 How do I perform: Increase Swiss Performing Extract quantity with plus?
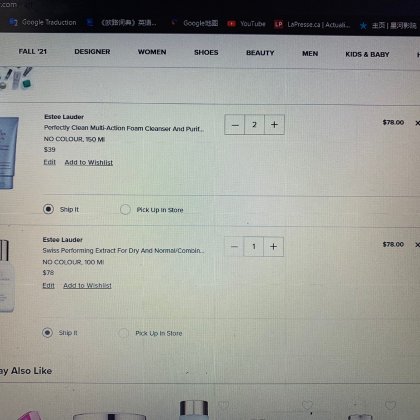274,247
